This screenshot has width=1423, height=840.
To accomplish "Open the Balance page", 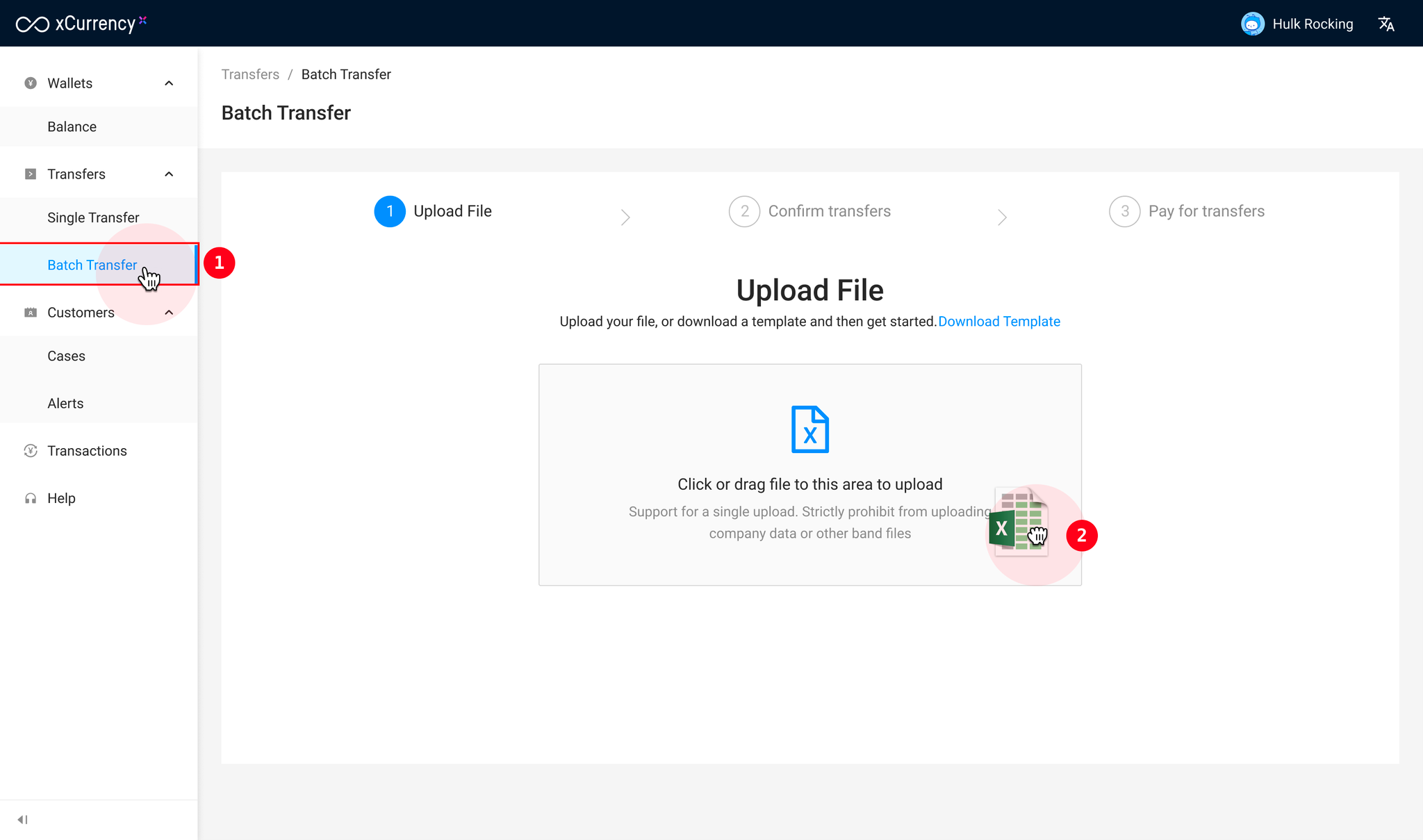I will point(72,126).
